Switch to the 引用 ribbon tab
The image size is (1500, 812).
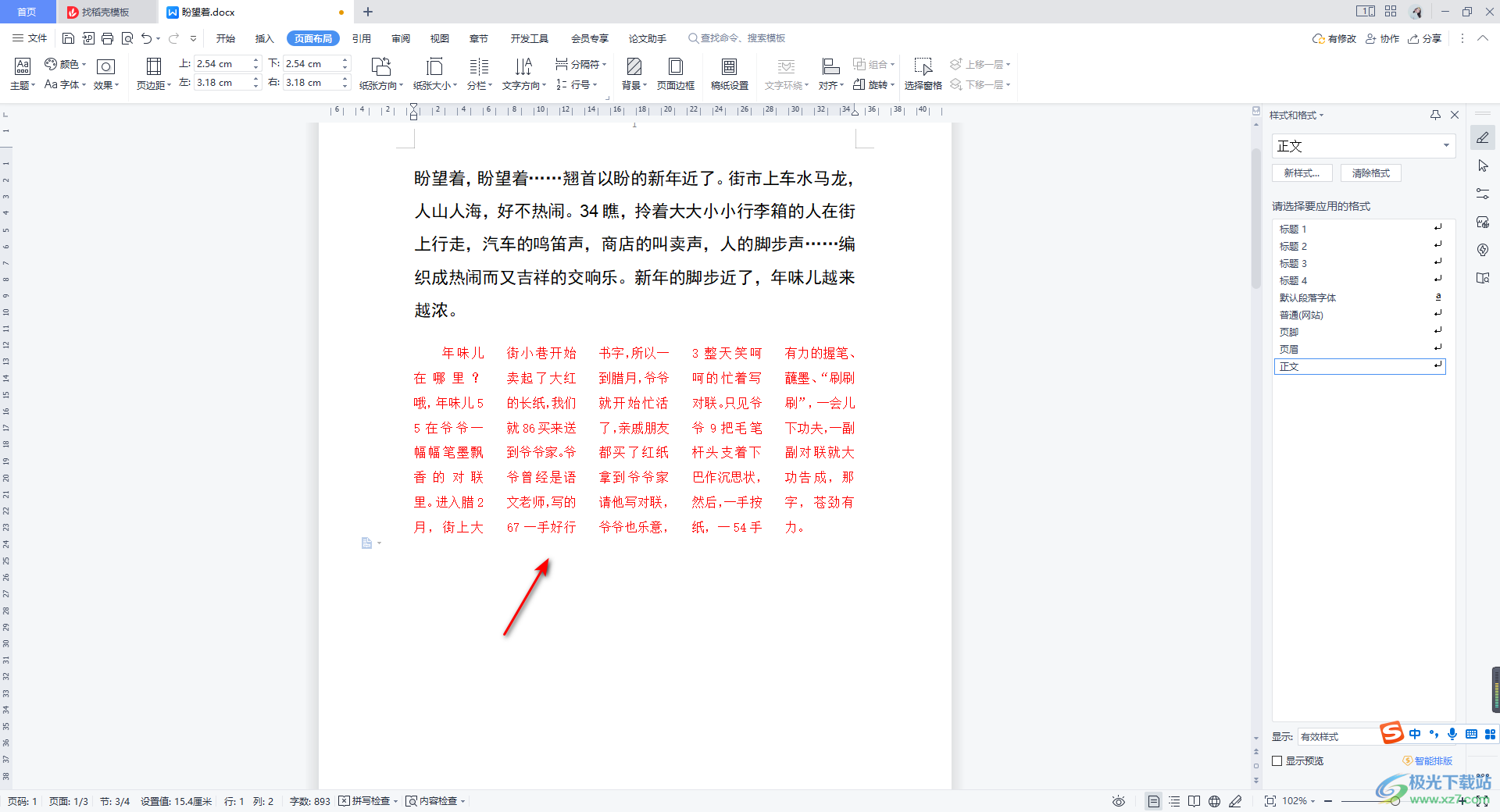tap(361, 38)
